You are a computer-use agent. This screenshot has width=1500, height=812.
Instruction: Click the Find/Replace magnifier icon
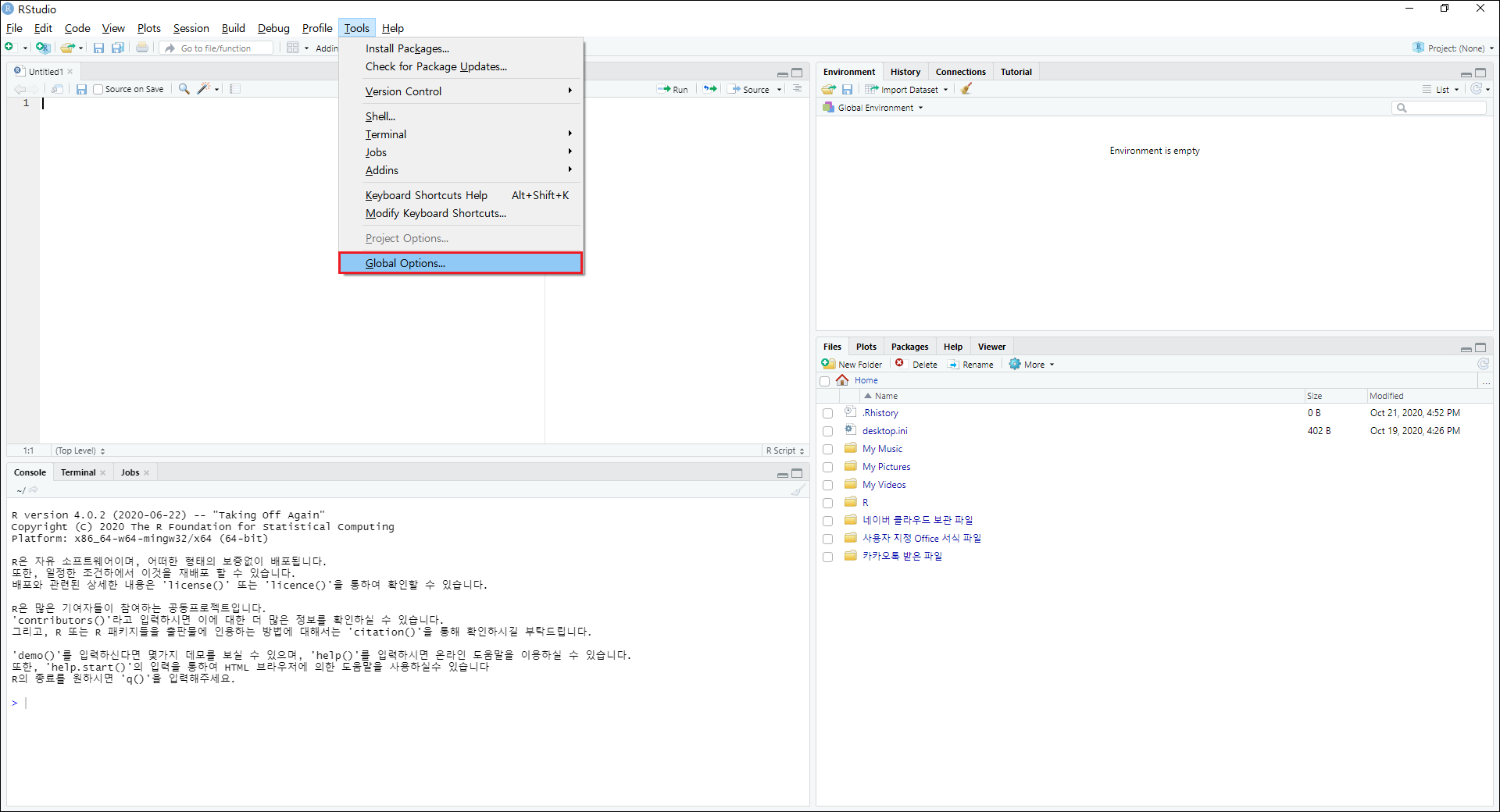point(184,89)
